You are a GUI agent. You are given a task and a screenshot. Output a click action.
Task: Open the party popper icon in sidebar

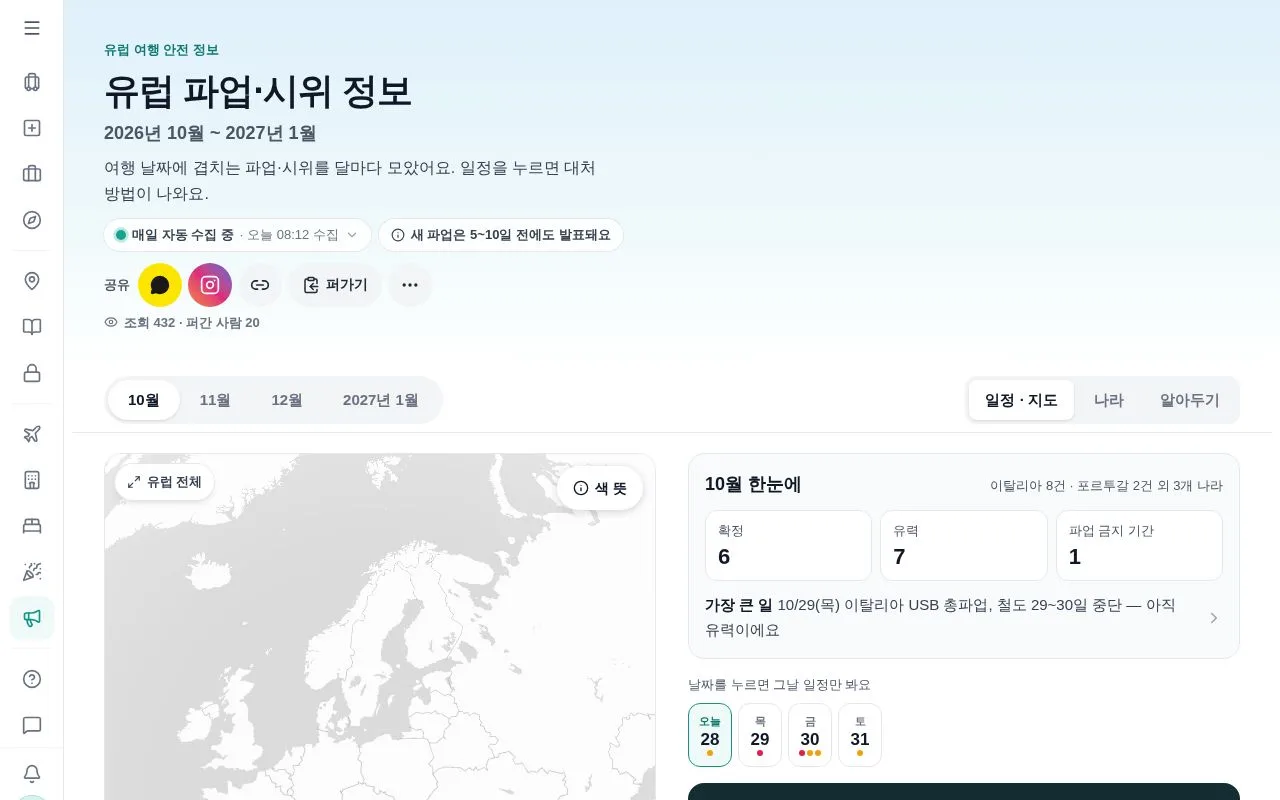(x=32, y=572)
